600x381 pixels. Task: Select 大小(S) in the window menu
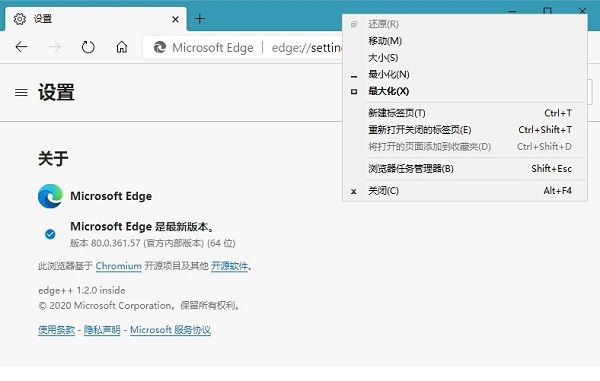point(465,58)
